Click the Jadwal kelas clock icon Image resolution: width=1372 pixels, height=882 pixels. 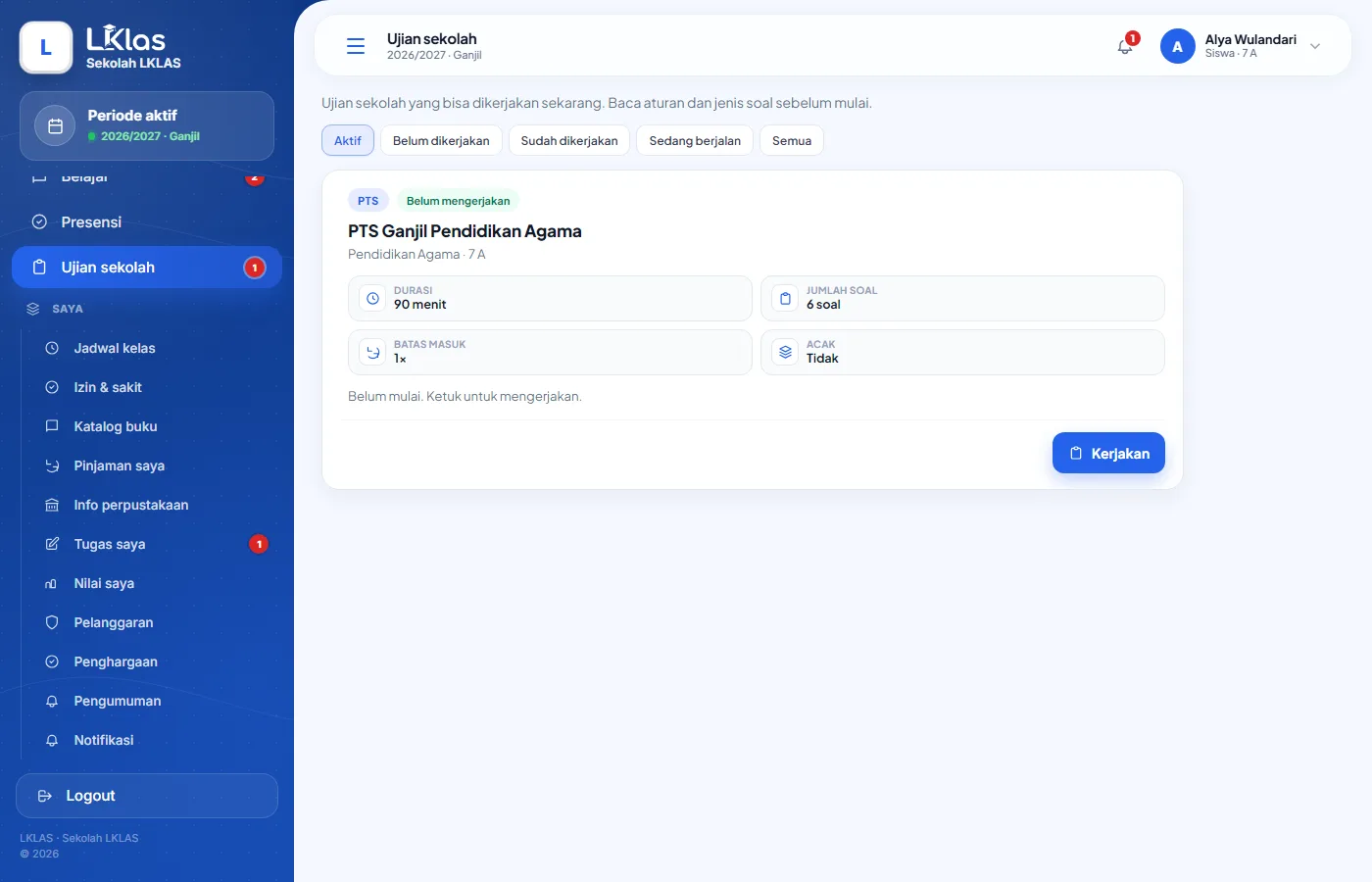52,348
